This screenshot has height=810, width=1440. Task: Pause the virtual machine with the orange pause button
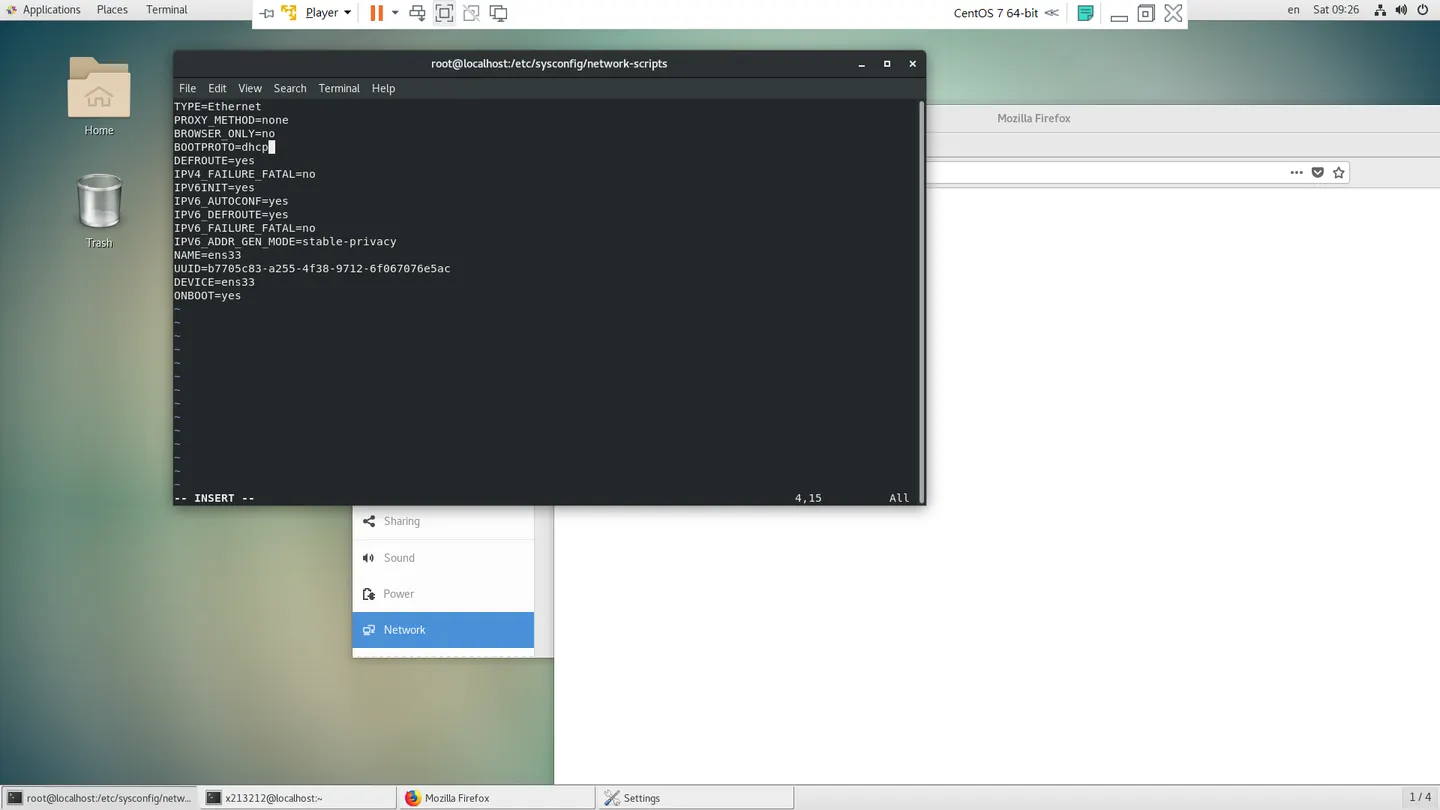[x=376, y=13]
